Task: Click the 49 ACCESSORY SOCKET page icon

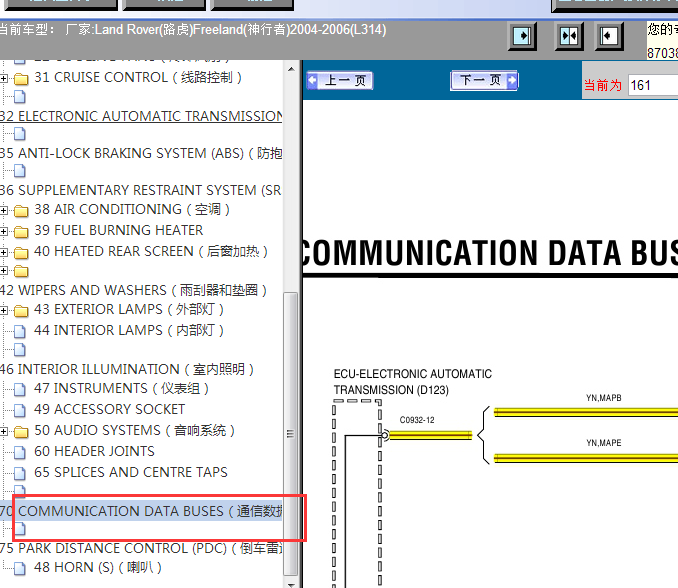Action: [x=19, y=410]
